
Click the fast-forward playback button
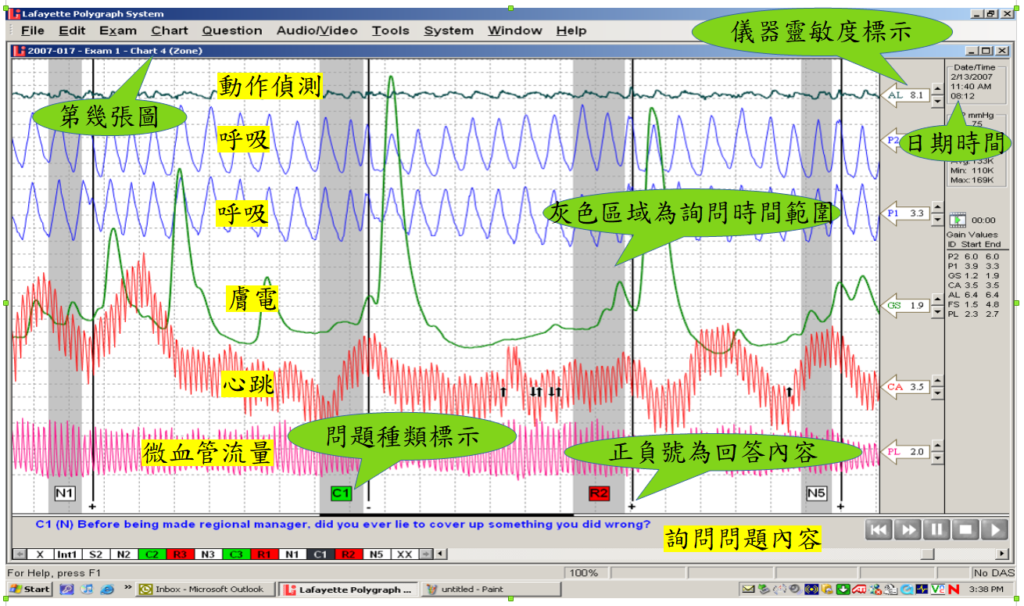tap(908, 530)
